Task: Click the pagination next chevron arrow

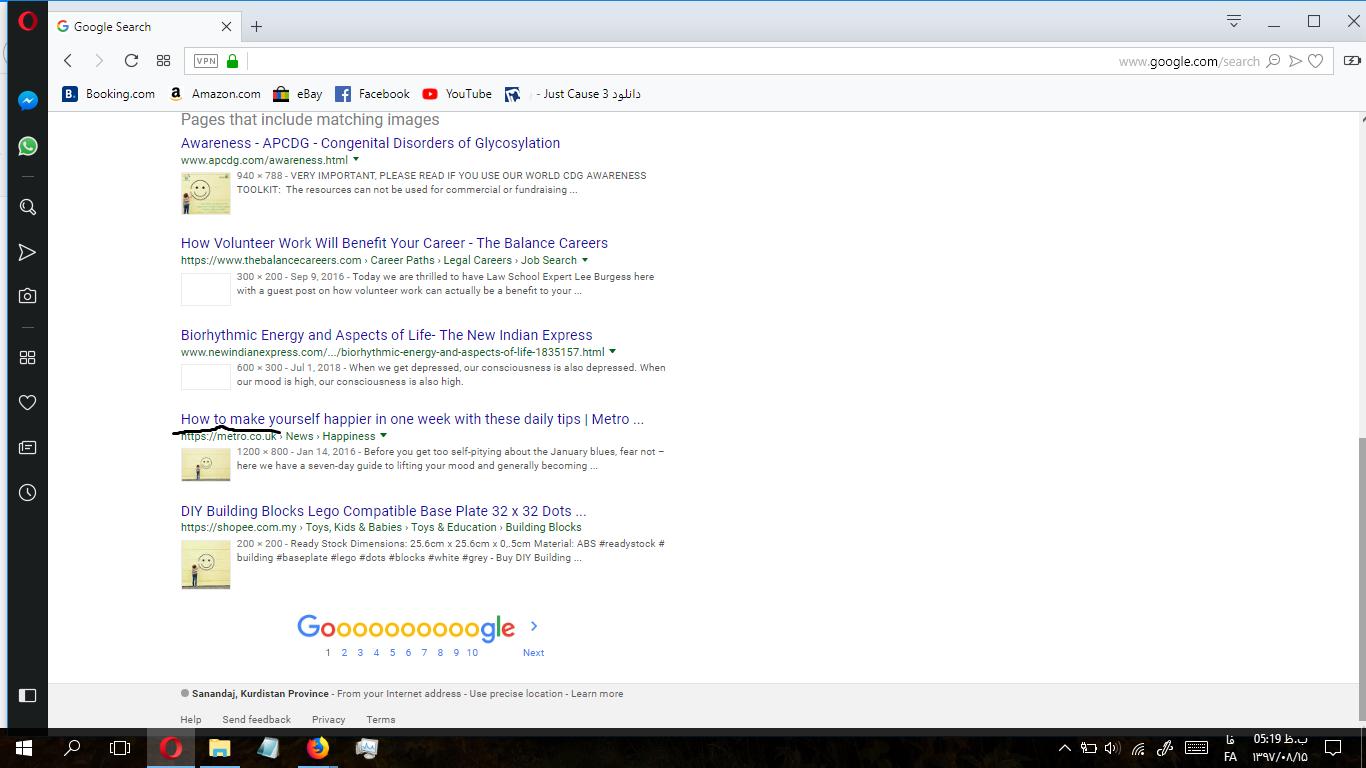Action: tap(534, 626)
